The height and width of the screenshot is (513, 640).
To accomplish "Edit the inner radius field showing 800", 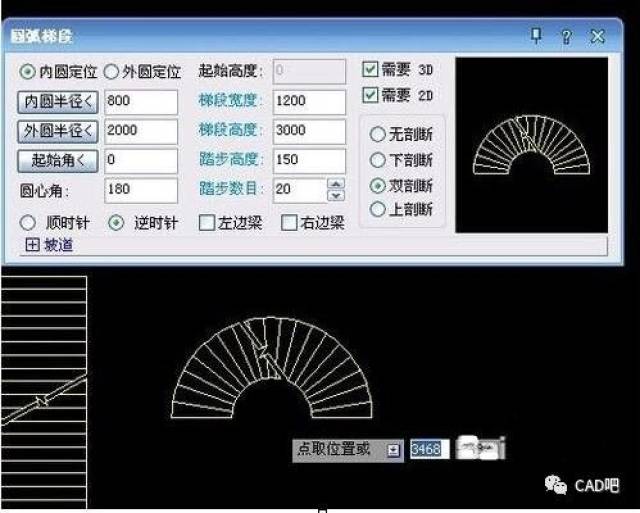I will click(x=141, y=102).
